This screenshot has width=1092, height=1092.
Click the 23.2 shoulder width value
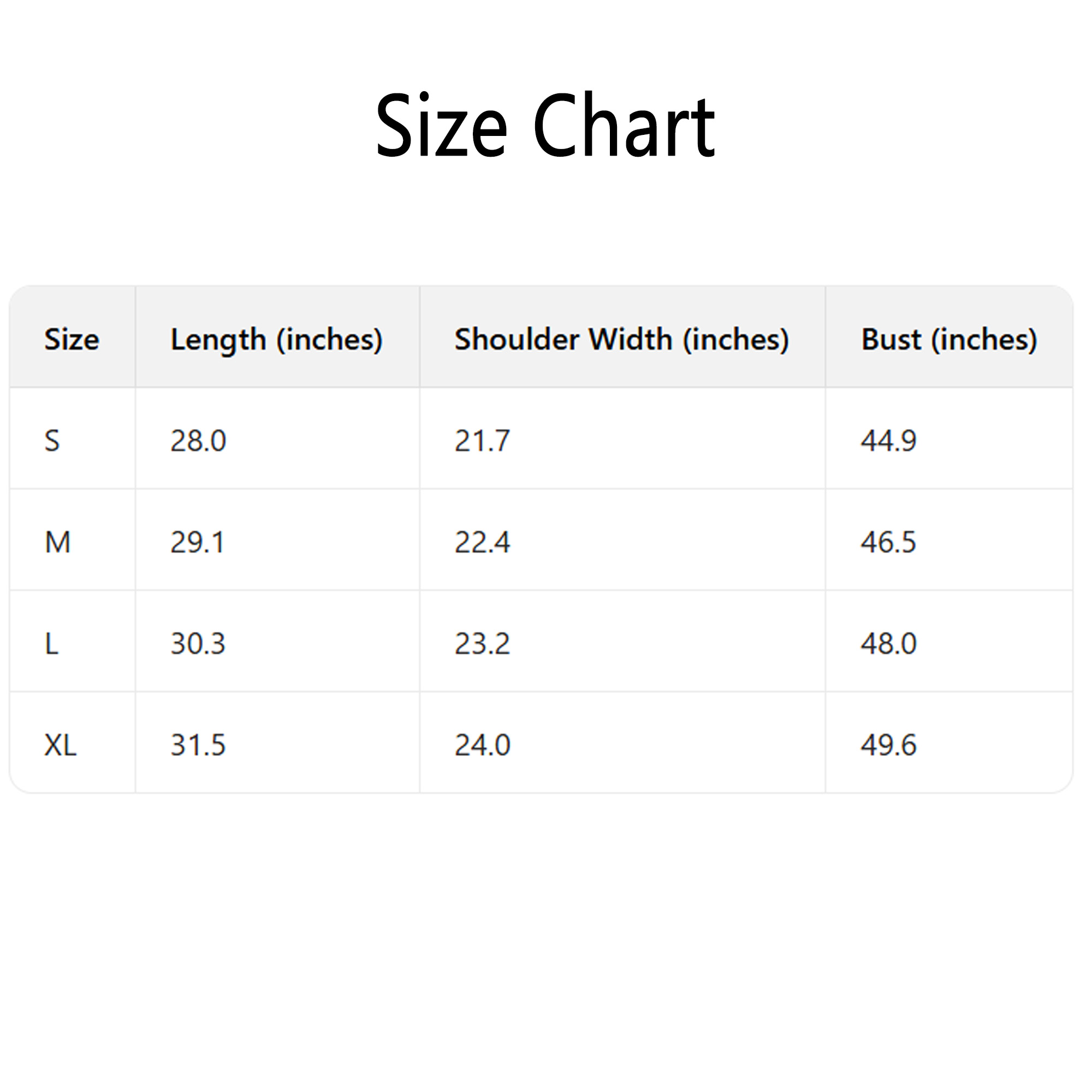point(482,644)
